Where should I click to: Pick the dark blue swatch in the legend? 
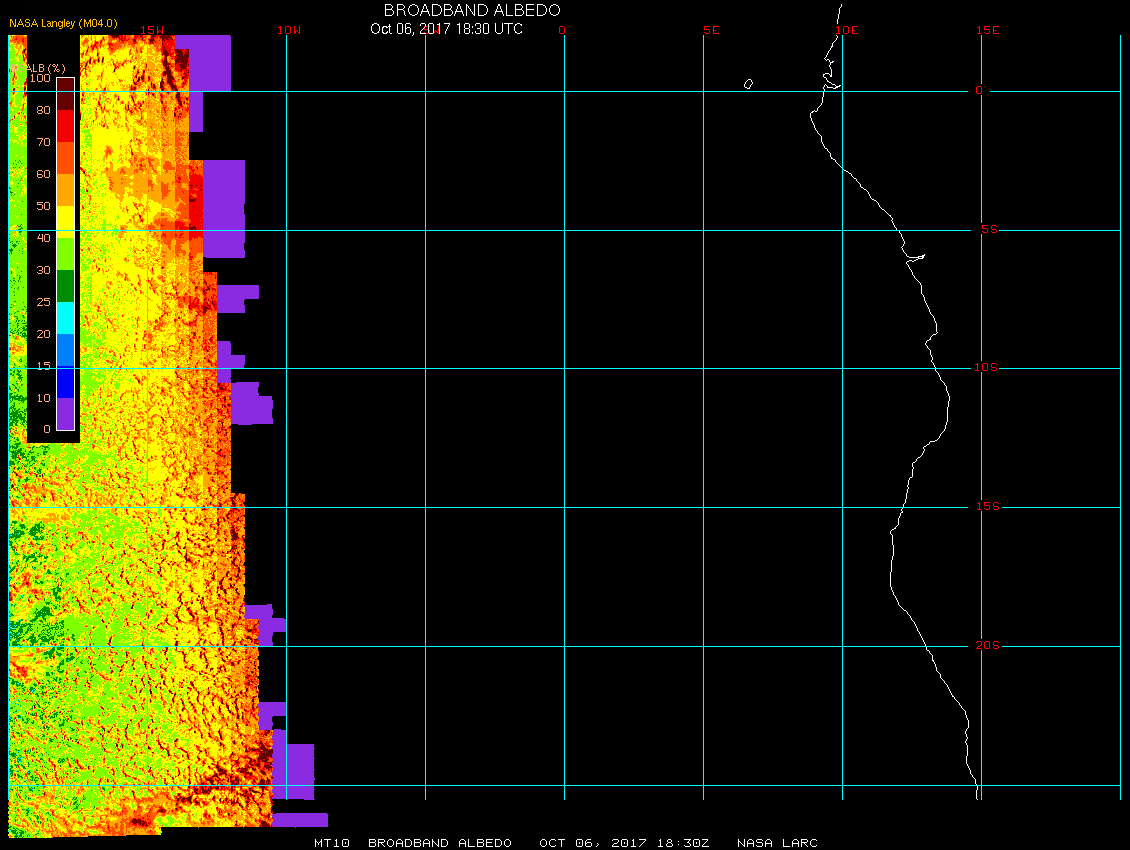coord(65,382)
